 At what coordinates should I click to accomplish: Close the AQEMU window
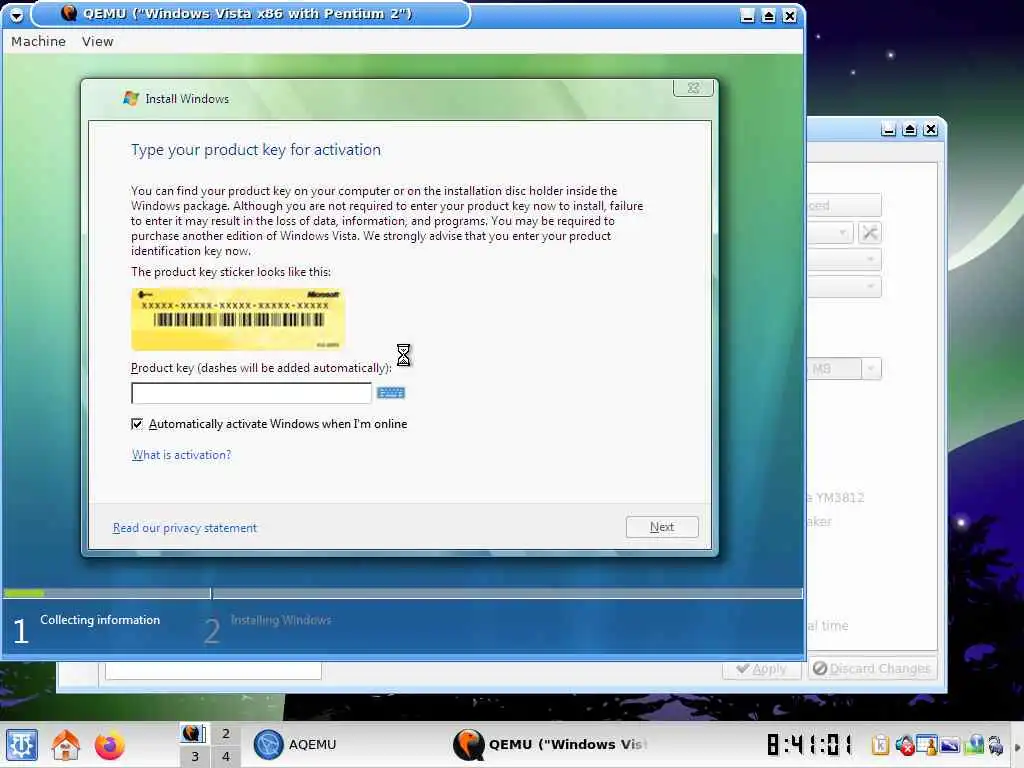(x=931, y=129)
